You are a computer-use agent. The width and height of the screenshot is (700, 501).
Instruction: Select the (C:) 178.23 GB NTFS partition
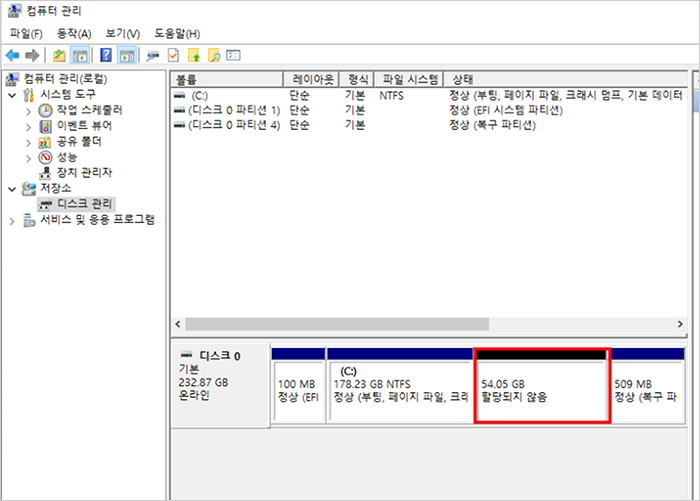pyautogui.click(x=400, y=385)
